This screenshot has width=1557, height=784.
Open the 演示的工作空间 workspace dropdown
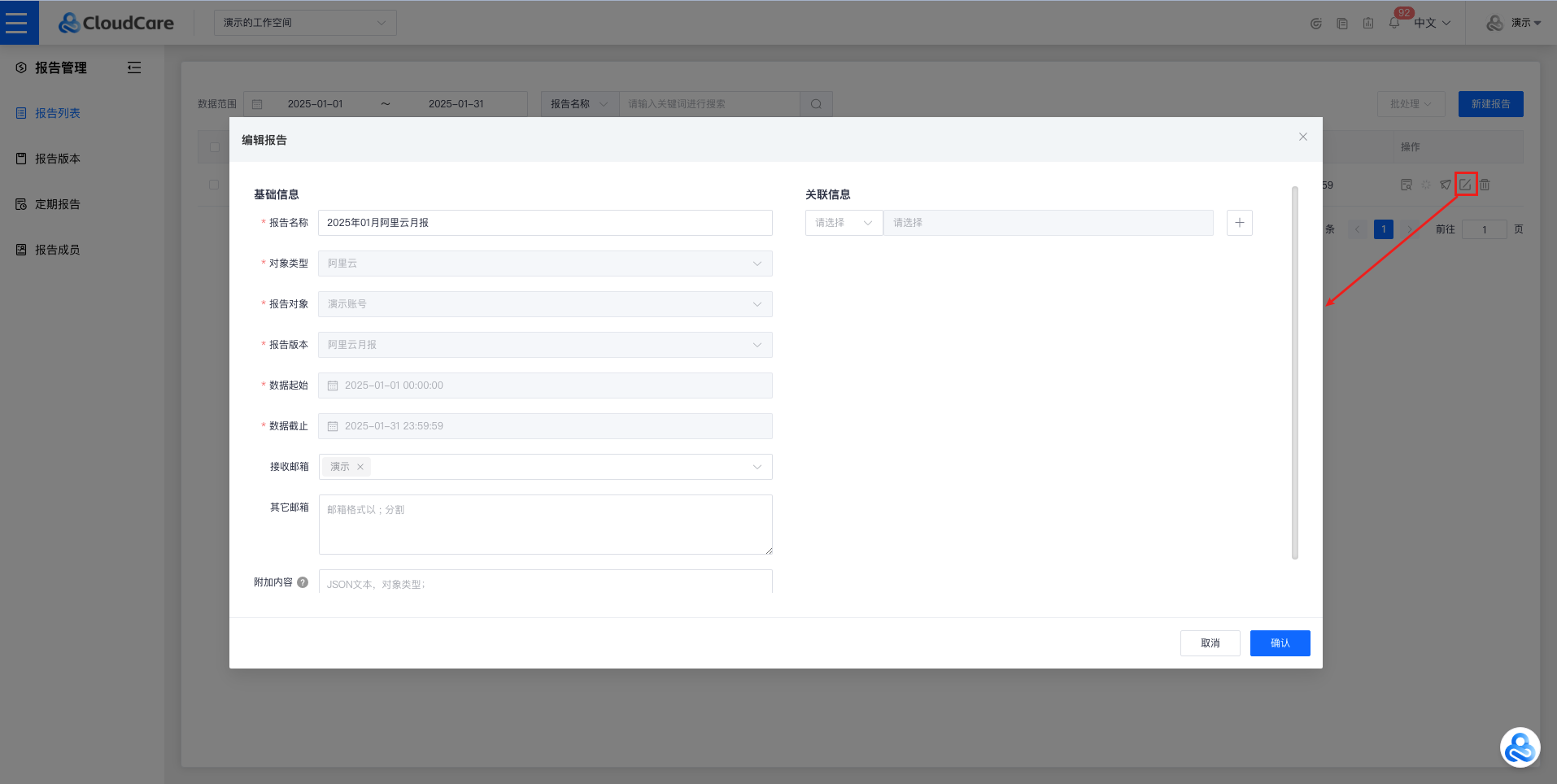(305, 23)
